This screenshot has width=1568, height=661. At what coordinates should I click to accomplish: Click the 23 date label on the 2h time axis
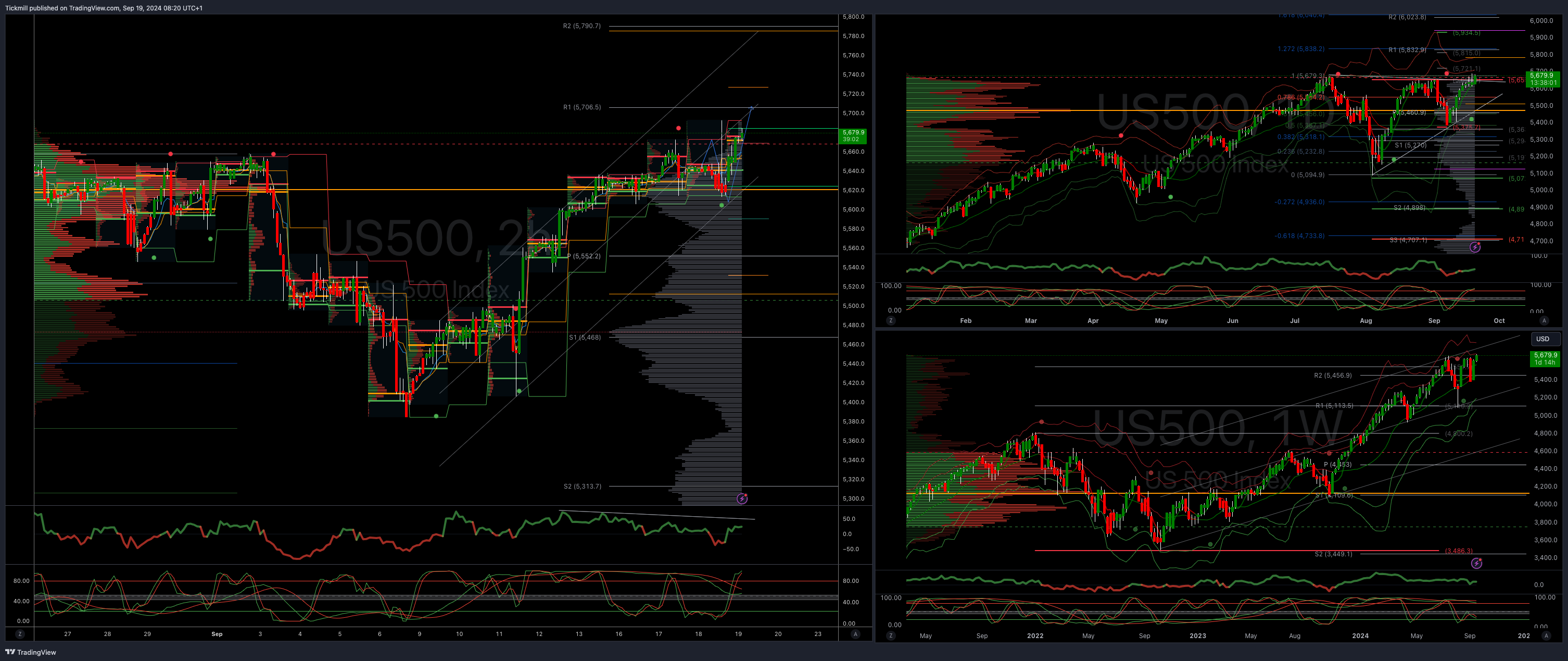(x=817, y=634)
